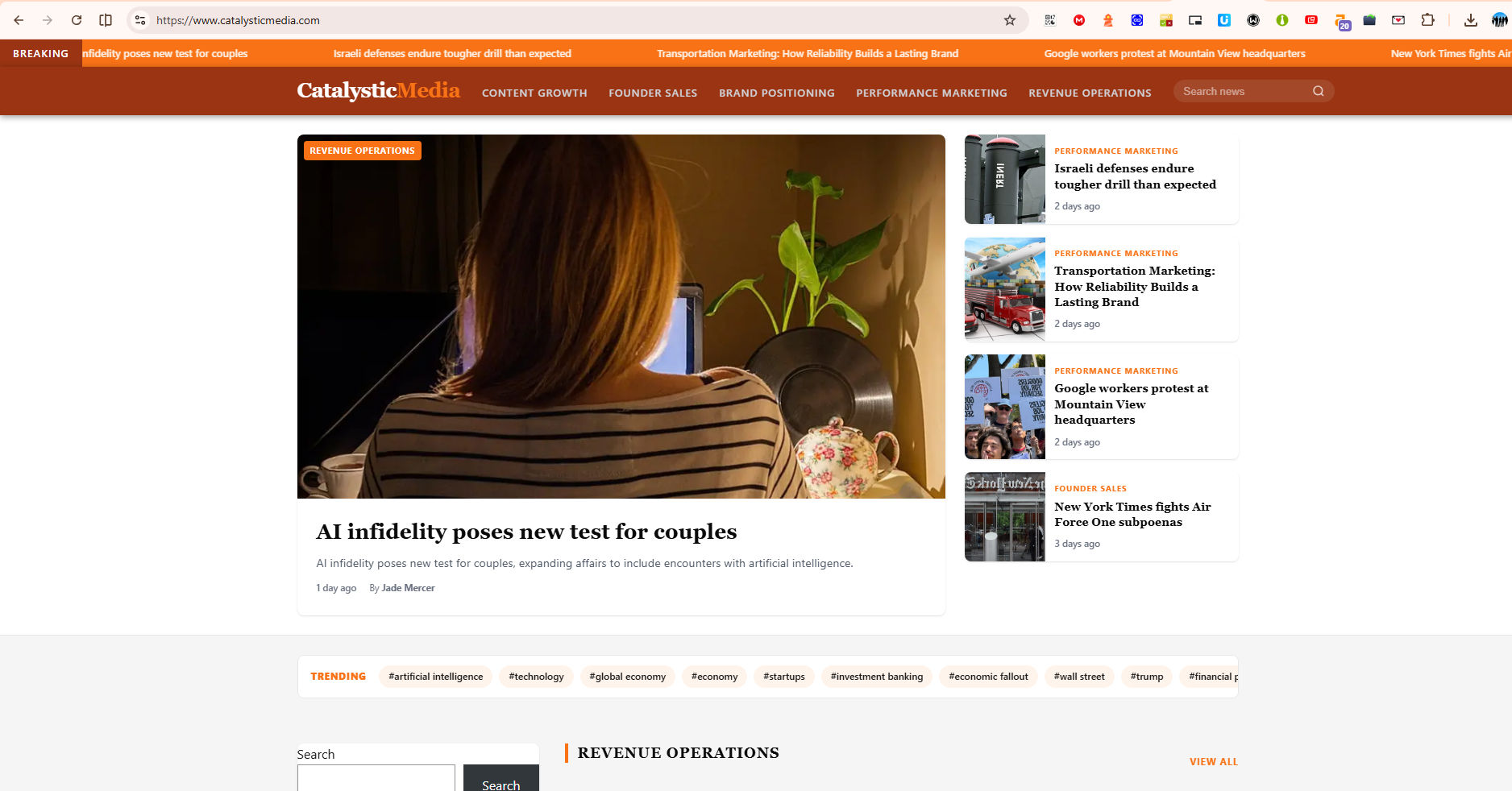Open the Transportation Marketing breaking ticker item
The height and width of the screenshot is (791, 1512).
(808, 54)
